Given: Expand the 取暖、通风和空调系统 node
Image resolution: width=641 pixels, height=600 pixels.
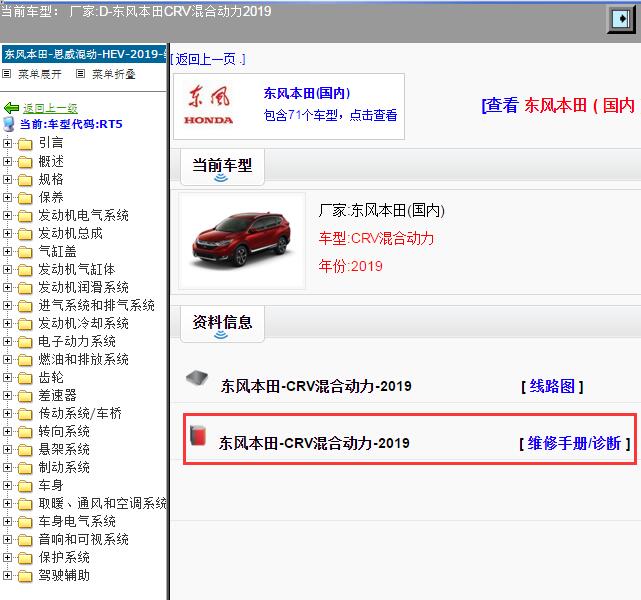Looking at the screenshot, I should coord(7,503).
